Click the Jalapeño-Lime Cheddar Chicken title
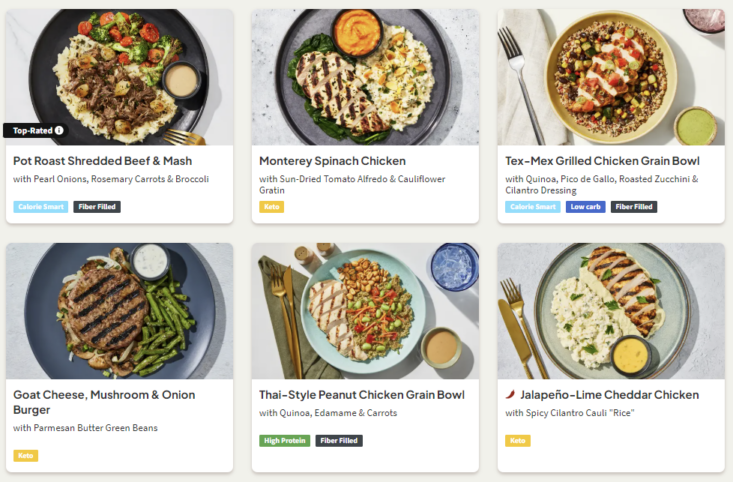 click(x=610, y=395)
